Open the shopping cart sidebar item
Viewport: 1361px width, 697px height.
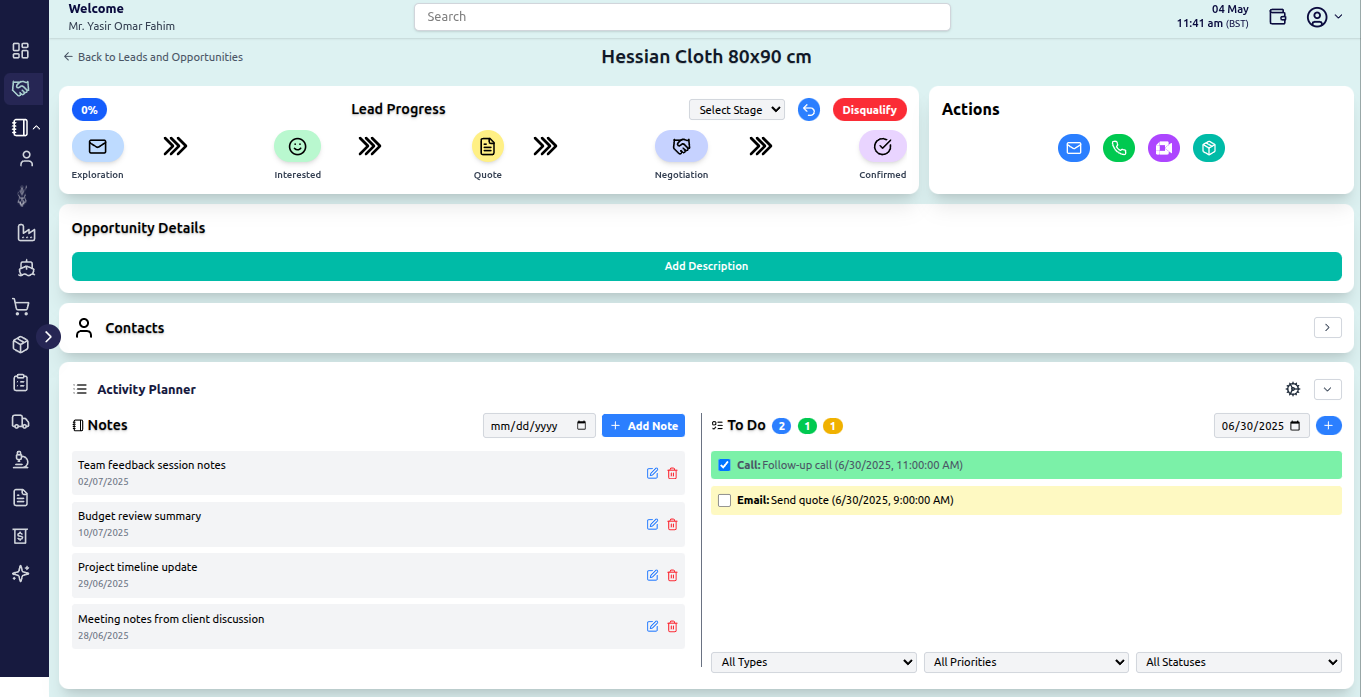20,307
